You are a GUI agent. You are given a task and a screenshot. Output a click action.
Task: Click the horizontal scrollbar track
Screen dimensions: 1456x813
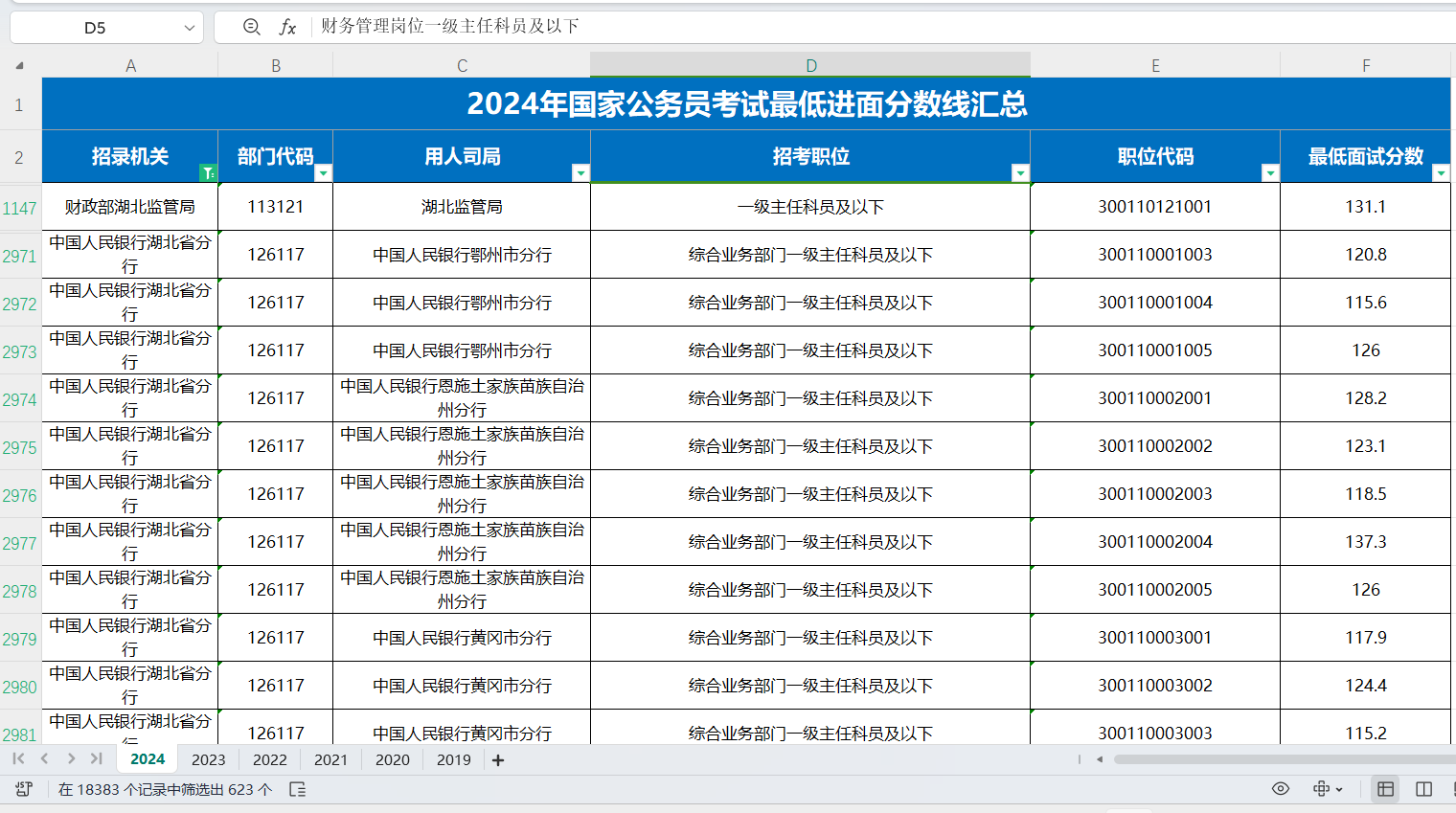pyautogui.click(x=1284, y=759)
